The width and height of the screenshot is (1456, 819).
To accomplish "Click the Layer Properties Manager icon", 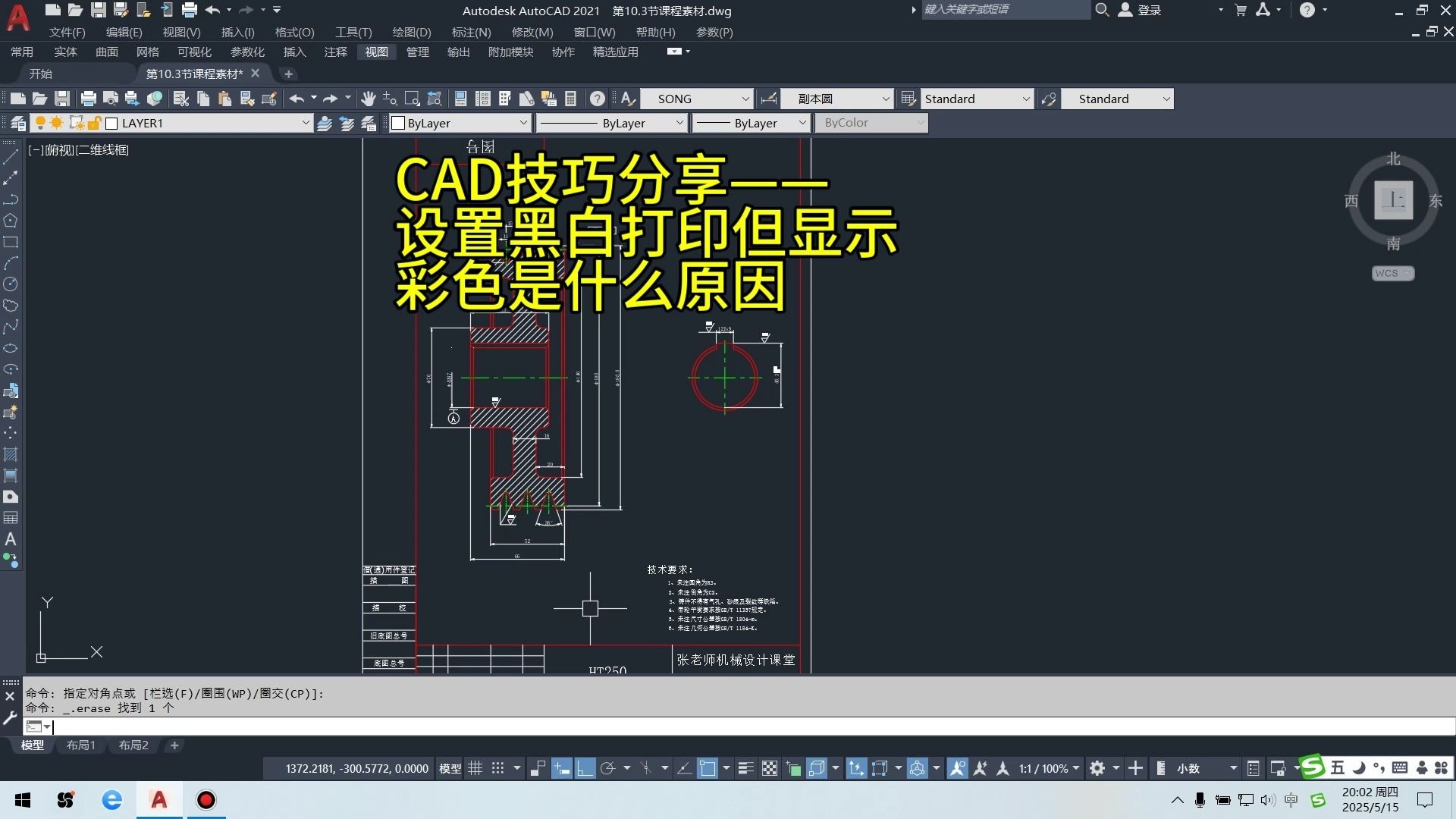I will click(18, 123).
